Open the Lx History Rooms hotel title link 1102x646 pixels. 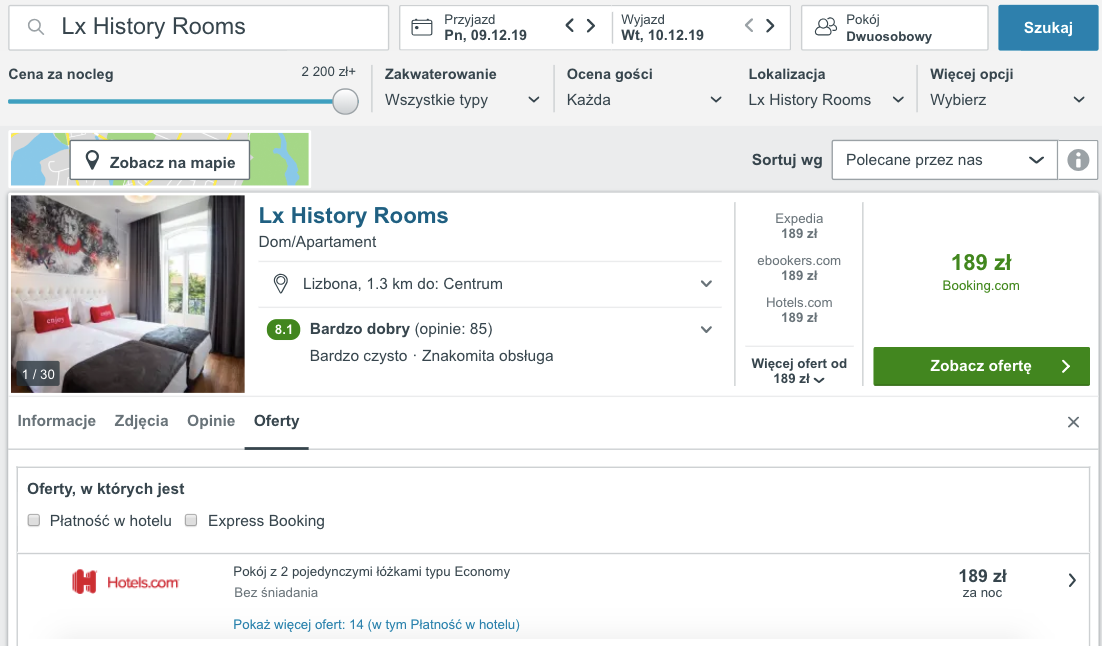click(x=353, y=215)
